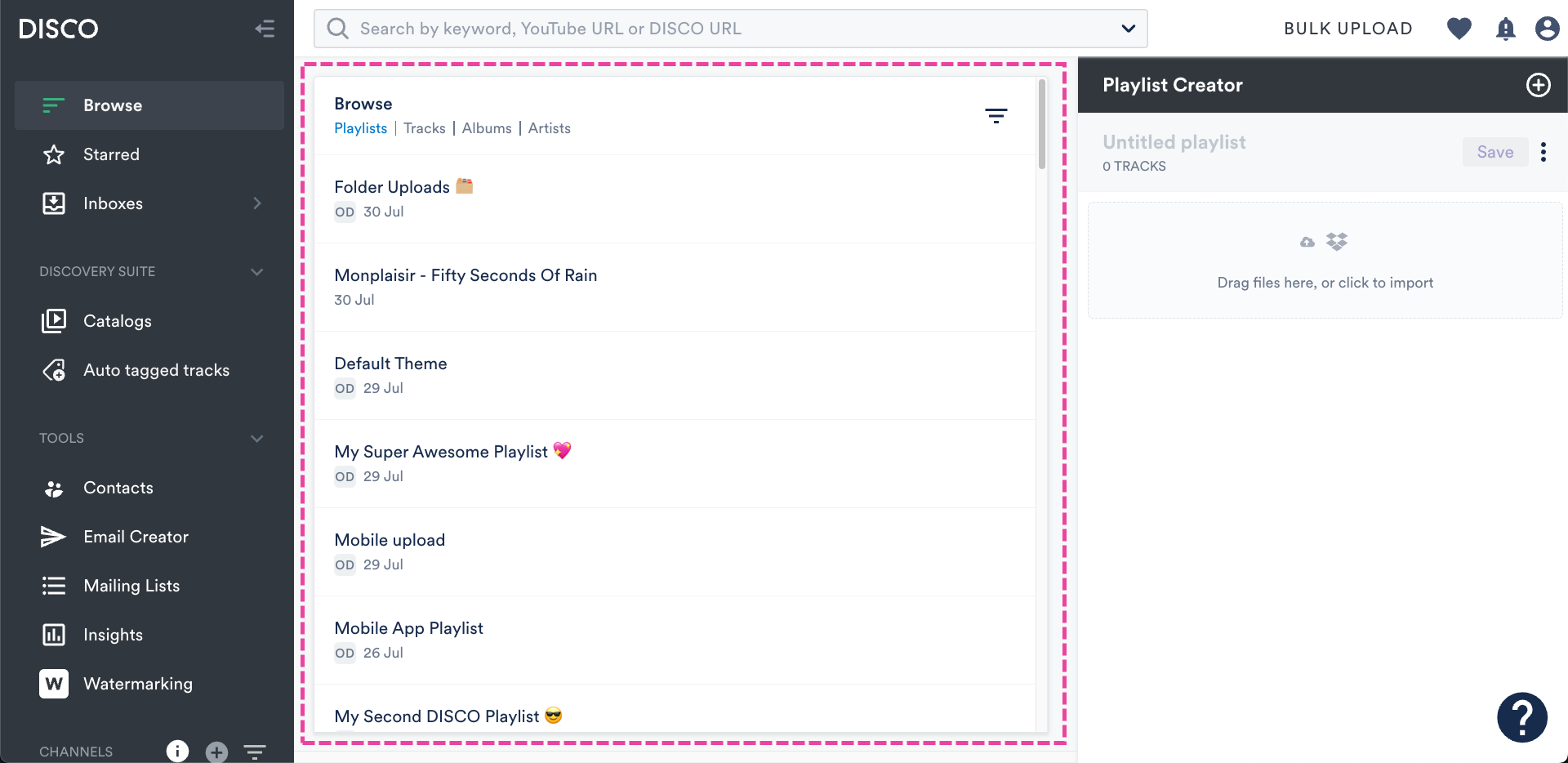
Task: Click the BULK UPLOAD button
Action: click(x=1348, y=29)
